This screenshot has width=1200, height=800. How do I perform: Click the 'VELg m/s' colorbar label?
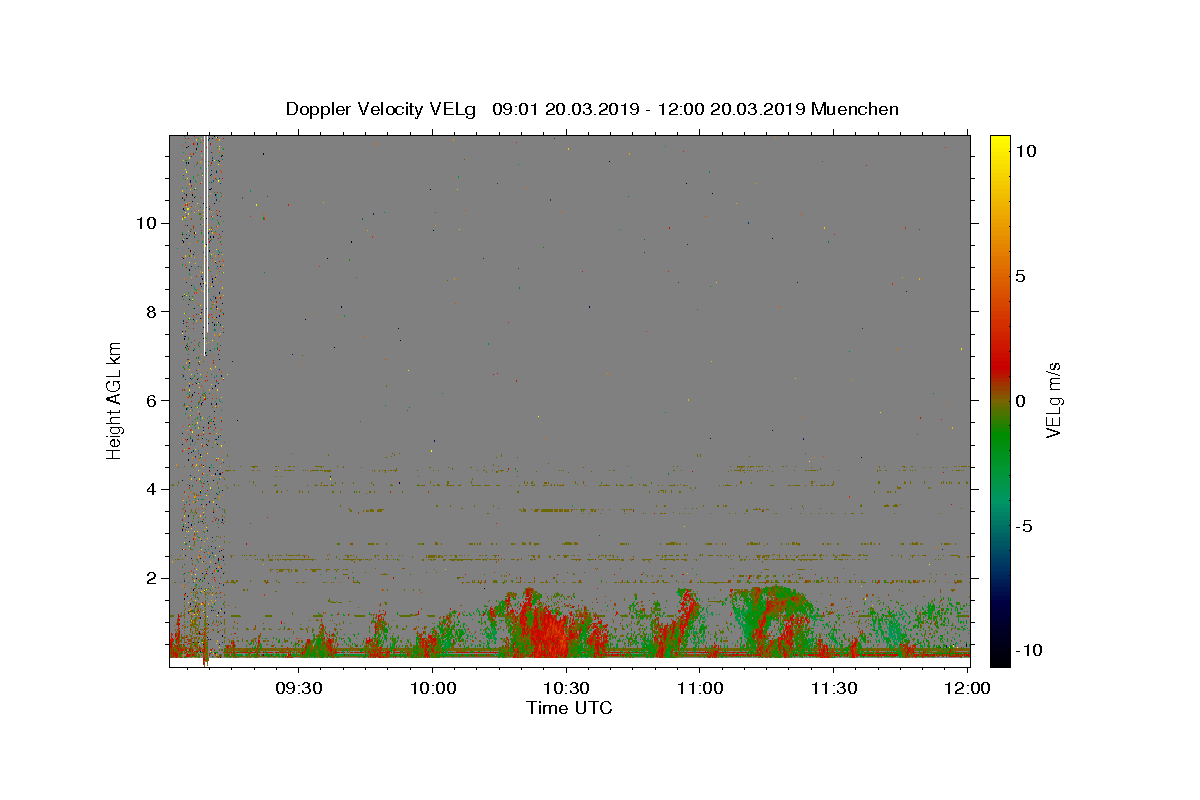1053,401
